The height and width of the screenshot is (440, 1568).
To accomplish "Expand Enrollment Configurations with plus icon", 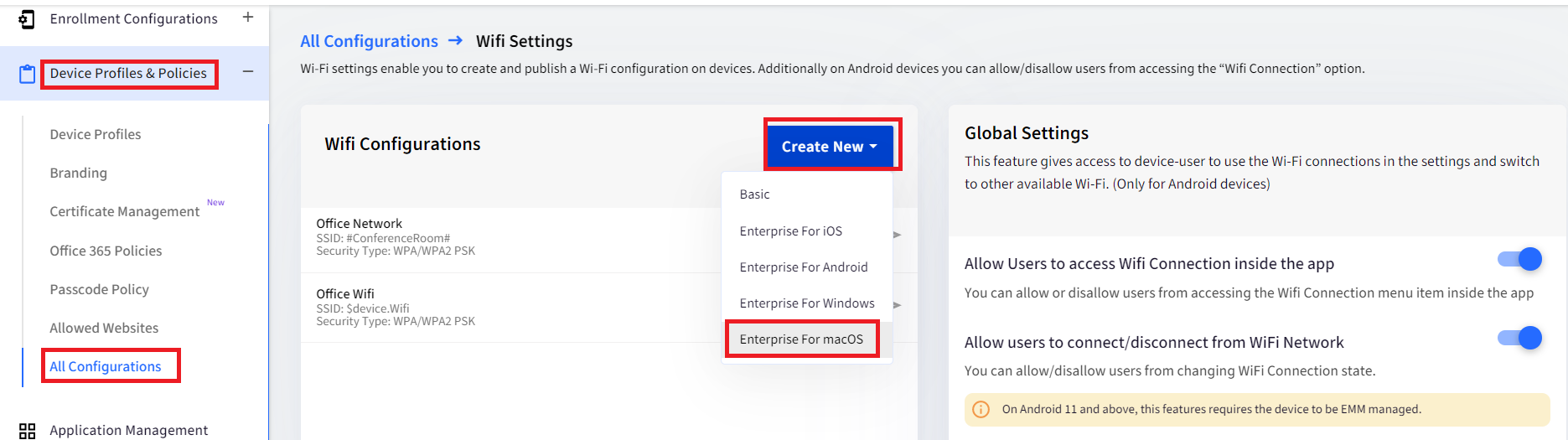I will pyautogui.click(x=248, y=17).
